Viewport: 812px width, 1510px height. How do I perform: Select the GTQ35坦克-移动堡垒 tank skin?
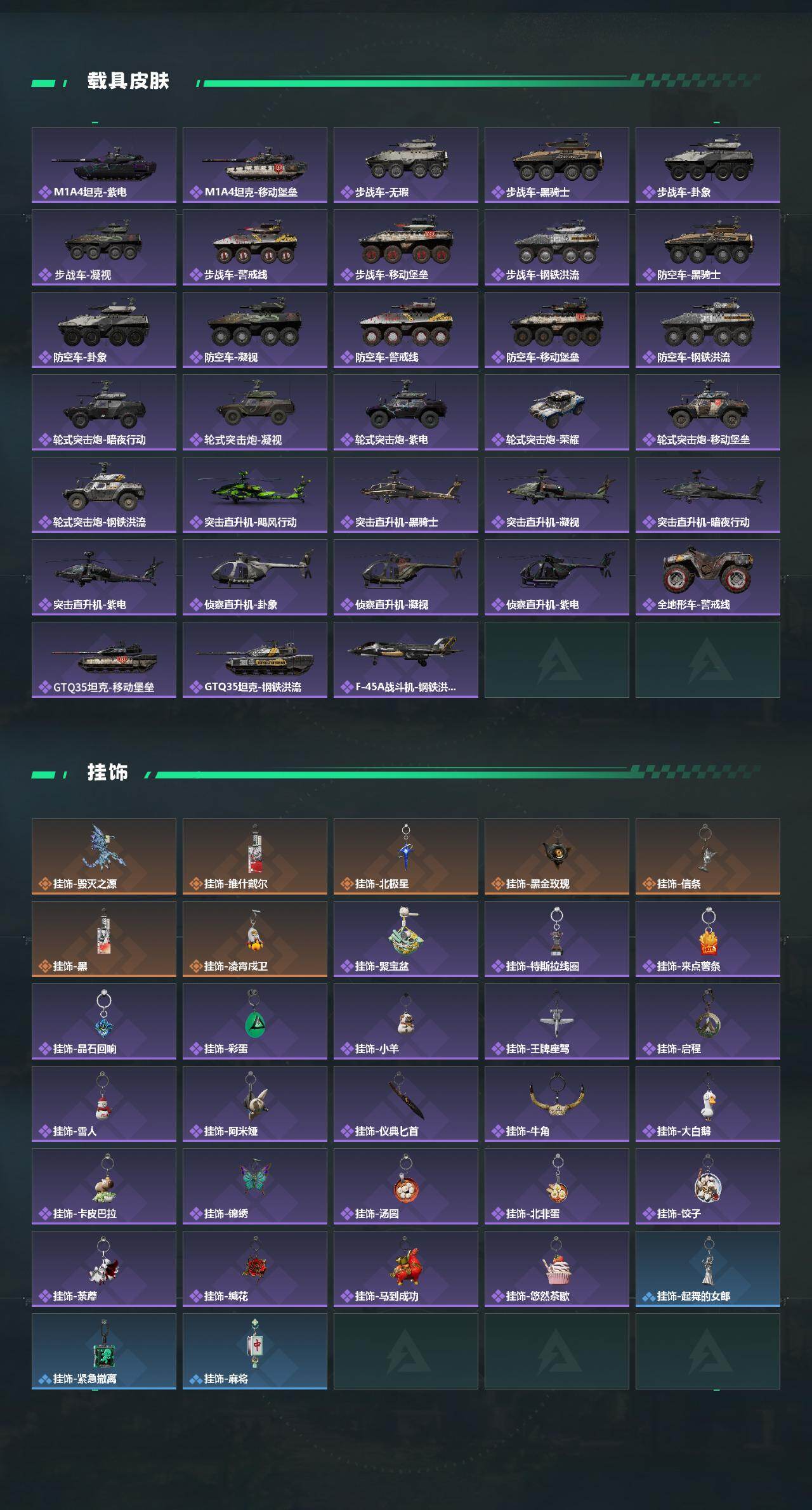coord(104,660)
